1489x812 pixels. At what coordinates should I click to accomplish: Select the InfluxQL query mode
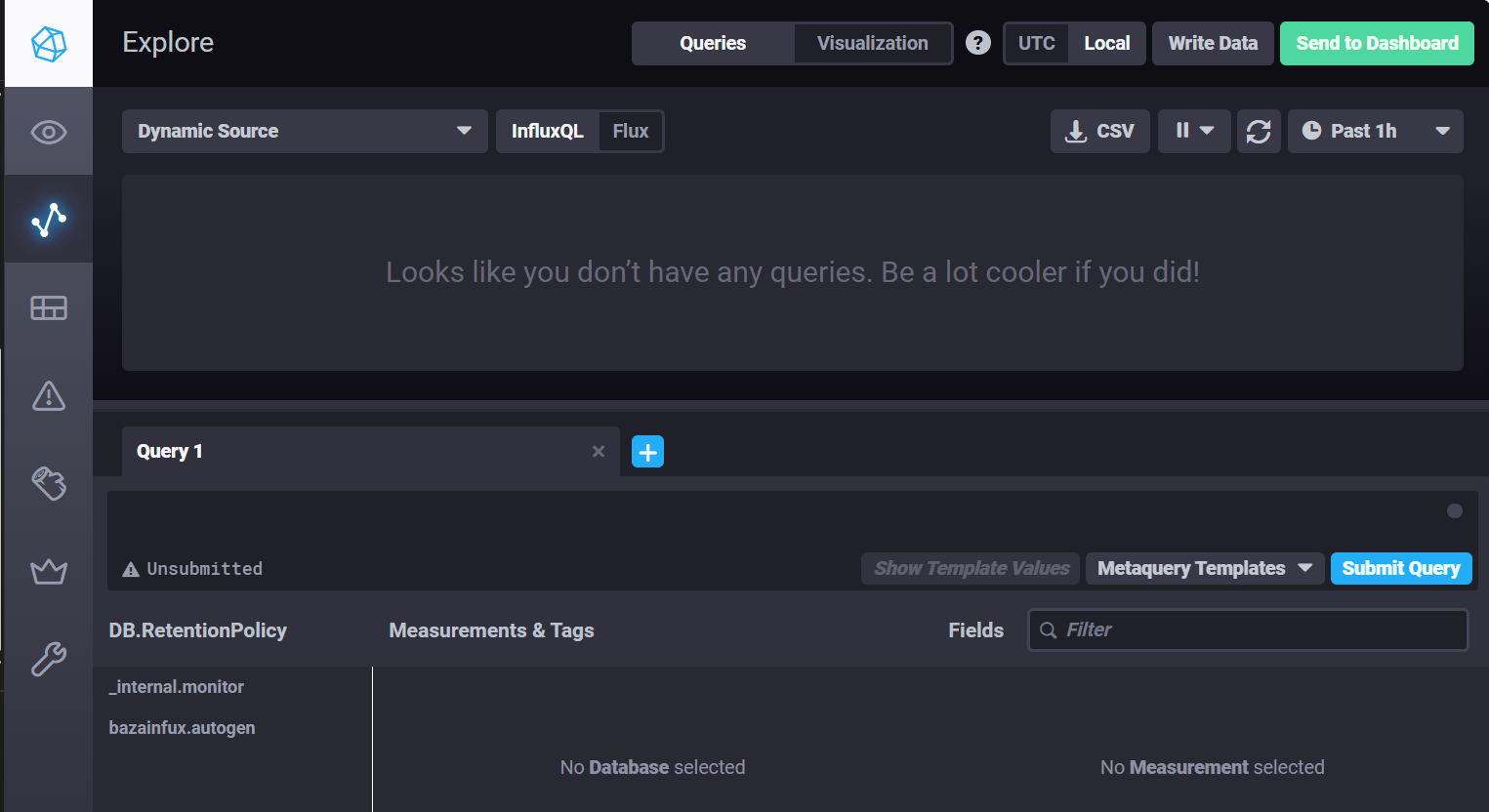click(547, 131)
